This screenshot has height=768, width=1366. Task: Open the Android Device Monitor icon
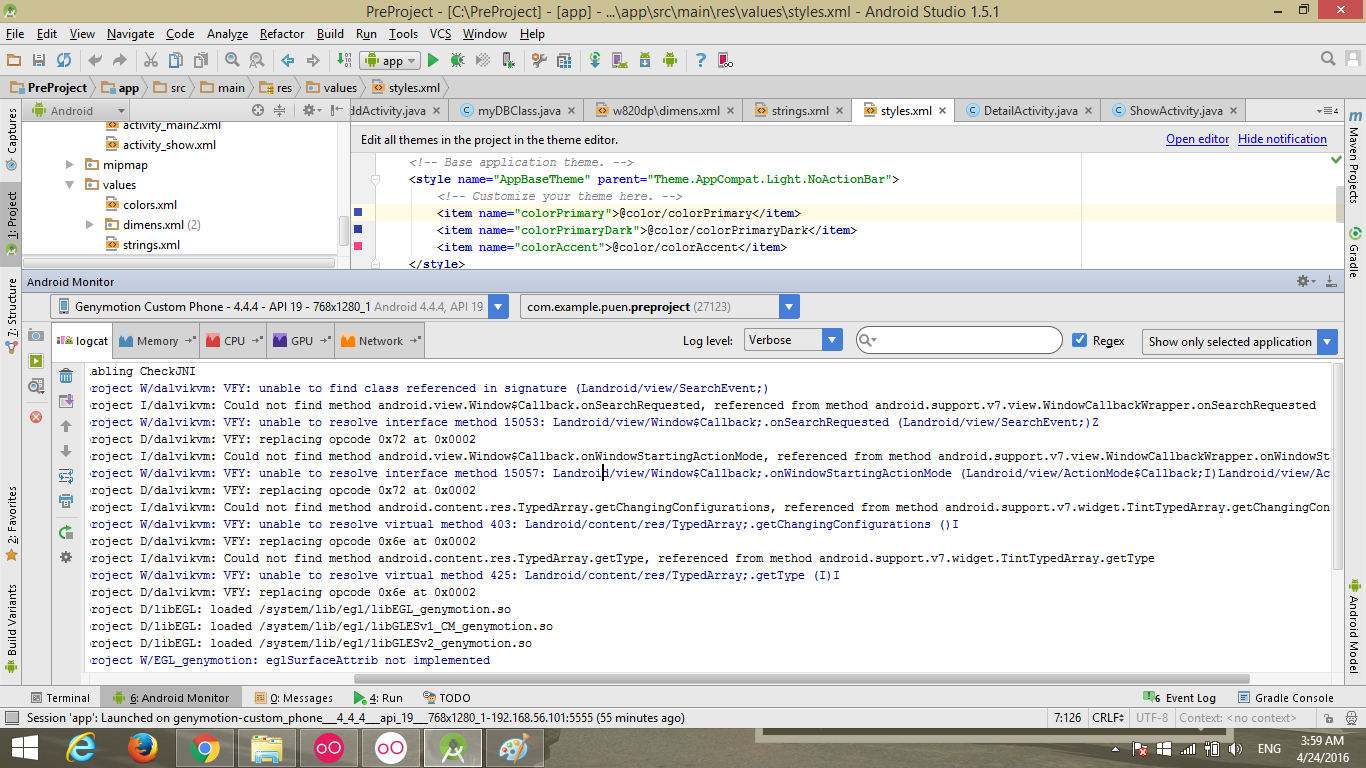670,60
